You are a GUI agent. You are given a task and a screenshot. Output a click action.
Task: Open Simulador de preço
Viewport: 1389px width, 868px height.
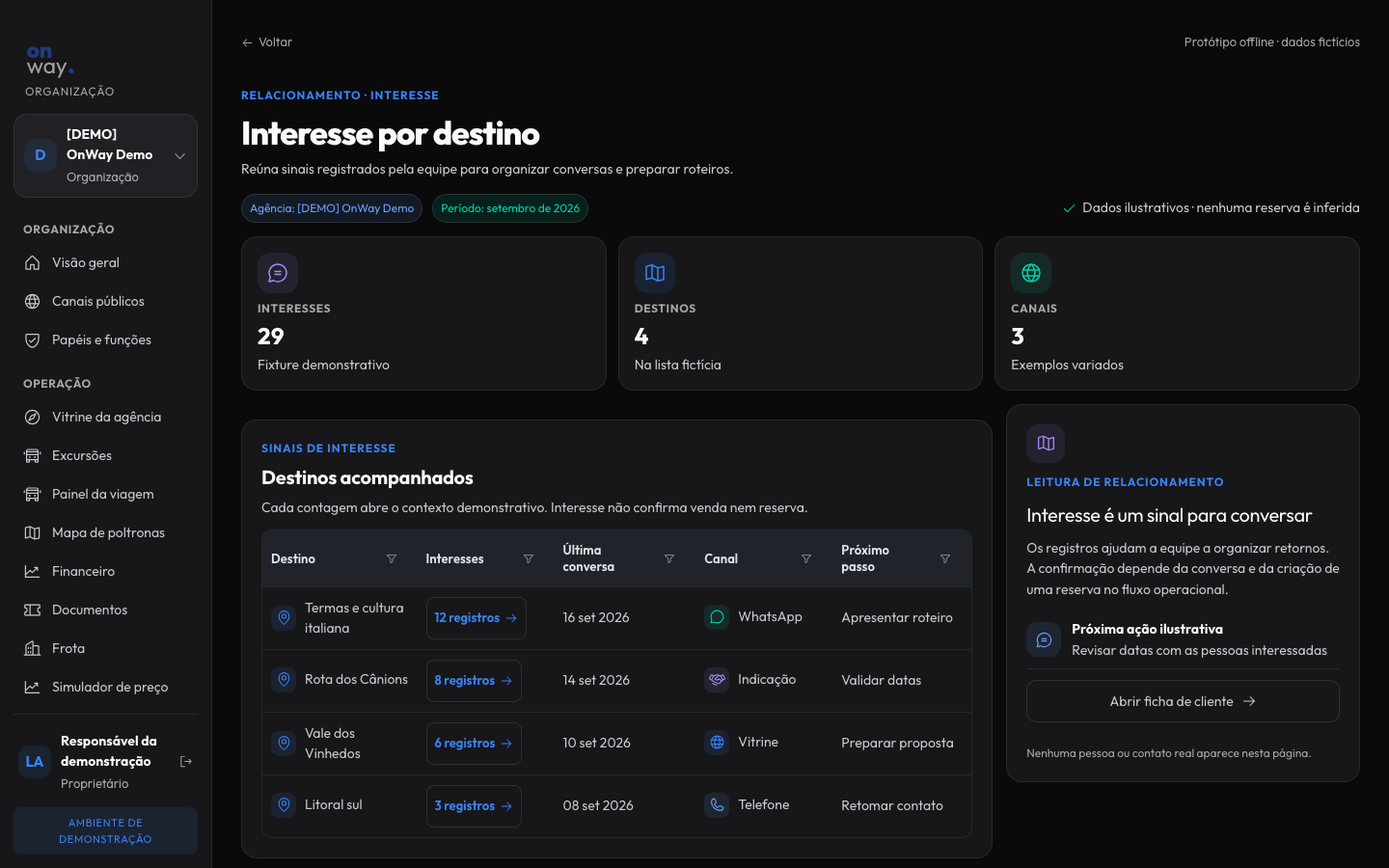(105, 687)
